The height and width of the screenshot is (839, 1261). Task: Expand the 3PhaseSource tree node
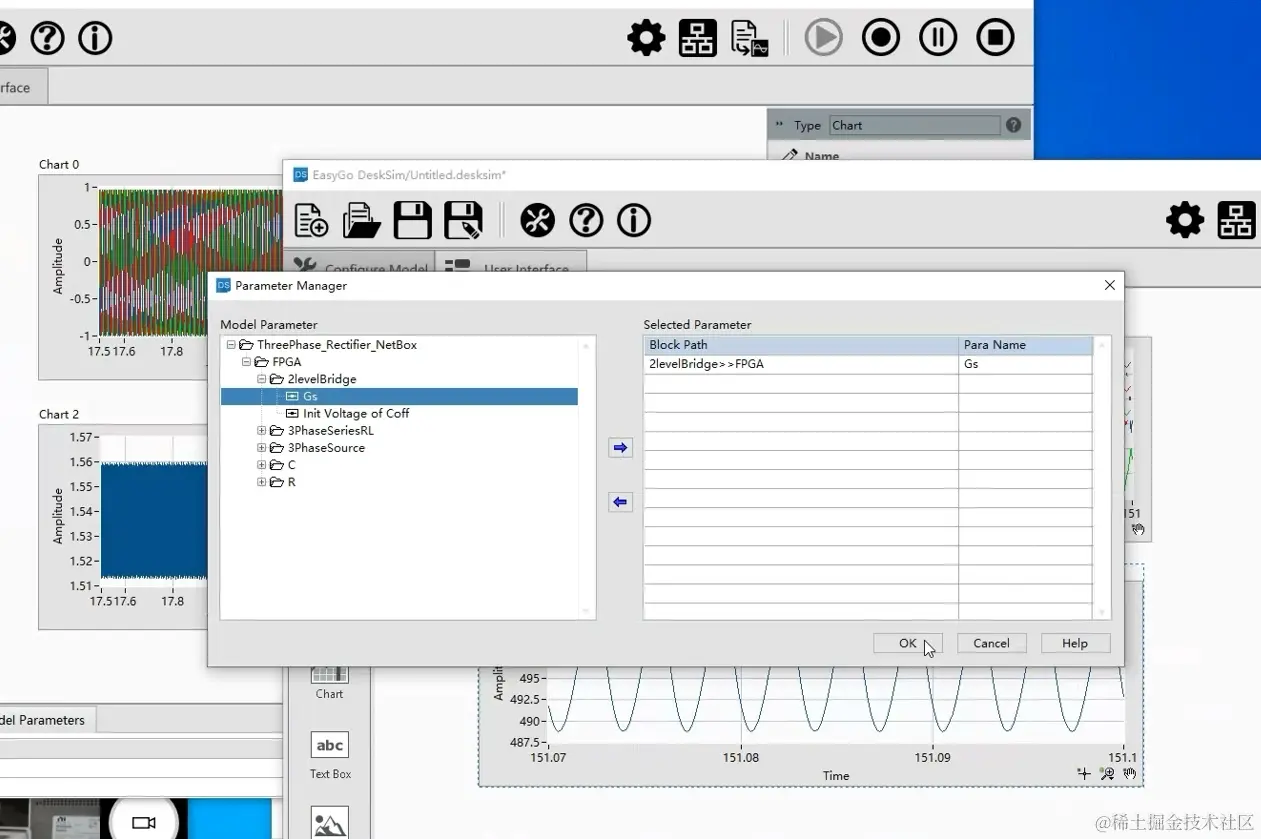tap(262, 448)
